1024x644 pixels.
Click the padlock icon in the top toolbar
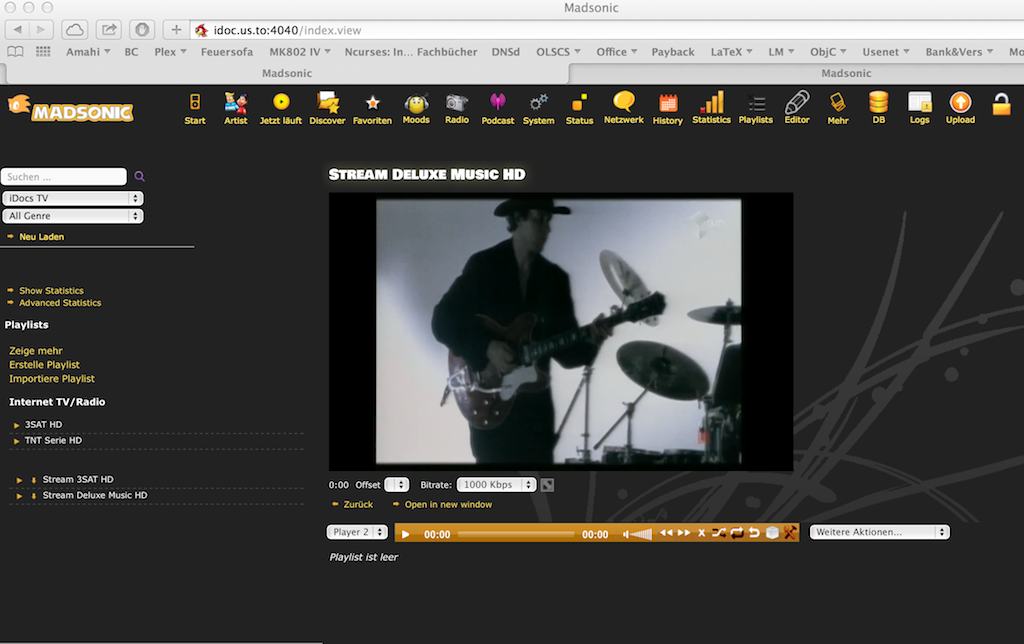tap(1001, 103)
